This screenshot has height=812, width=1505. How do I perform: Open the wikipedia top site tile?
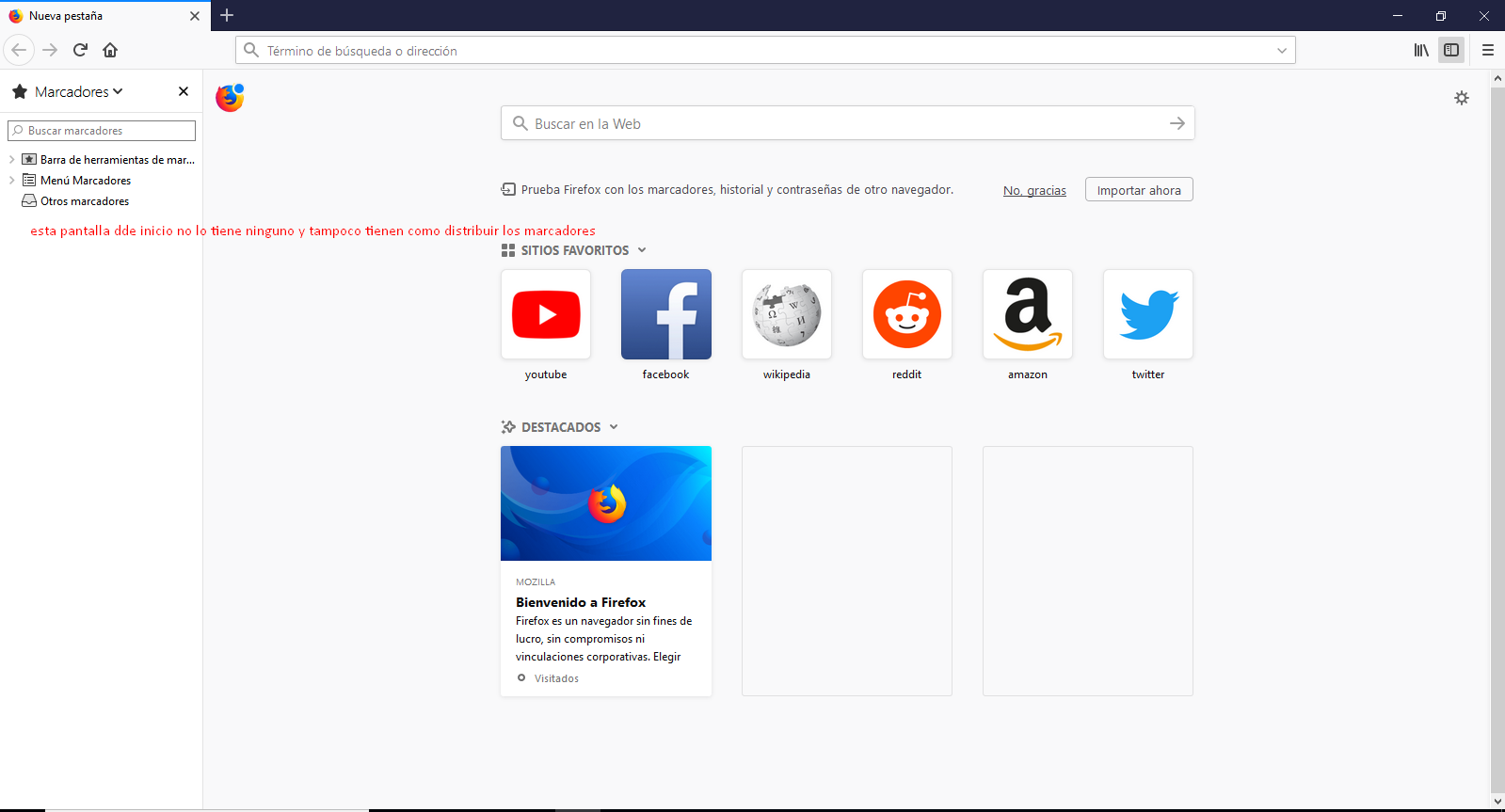pos(787,314)
